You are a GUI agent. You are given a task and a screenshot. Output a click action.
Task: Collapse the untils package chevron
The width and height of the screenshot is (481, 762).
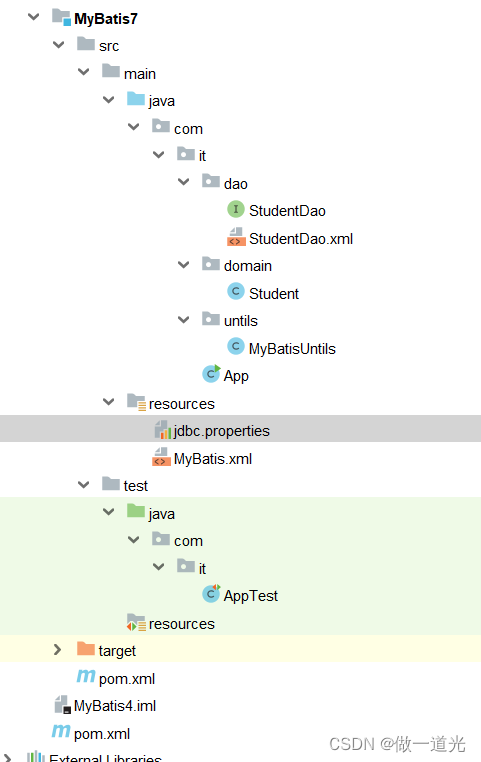point(184,320)
